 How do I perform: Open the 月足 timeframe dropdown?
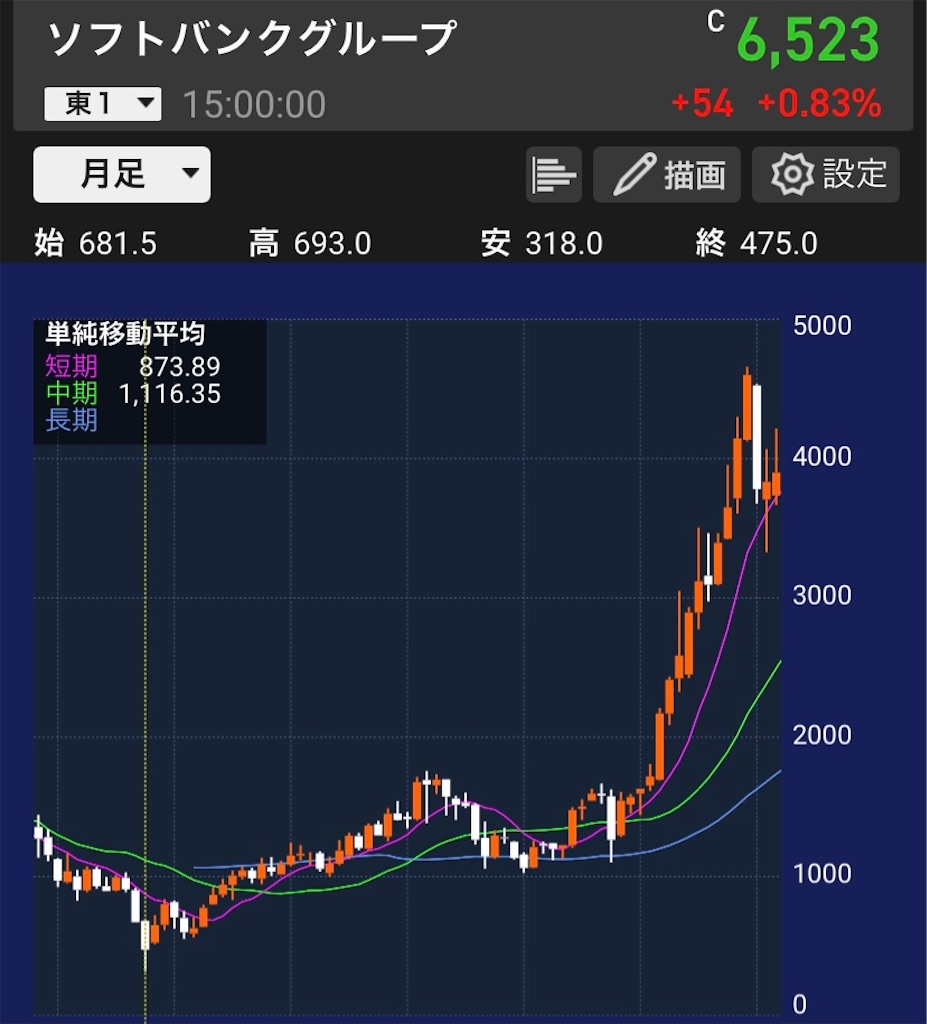click(122, 174)
